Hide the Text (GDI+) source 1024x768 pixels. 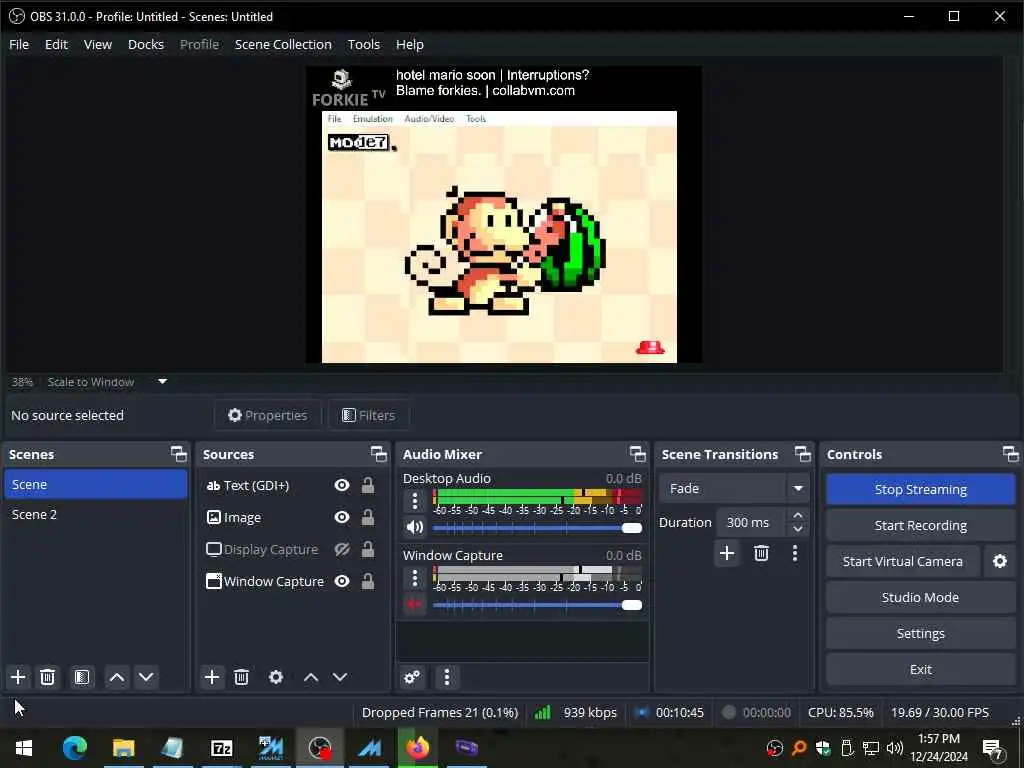tap(342, 485)
